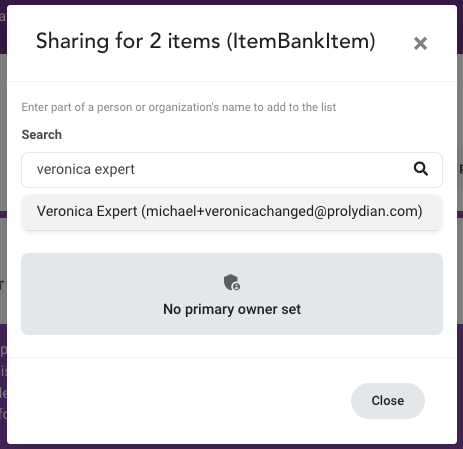Click the shield primary owner icon

click(x=232, y=282)
